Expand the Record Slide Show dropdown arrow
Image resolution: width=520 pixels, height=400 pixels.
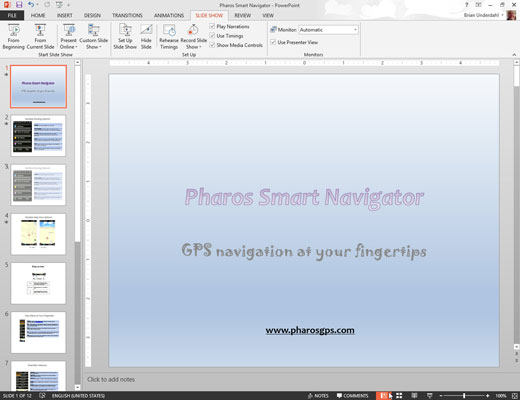[200, 47]
